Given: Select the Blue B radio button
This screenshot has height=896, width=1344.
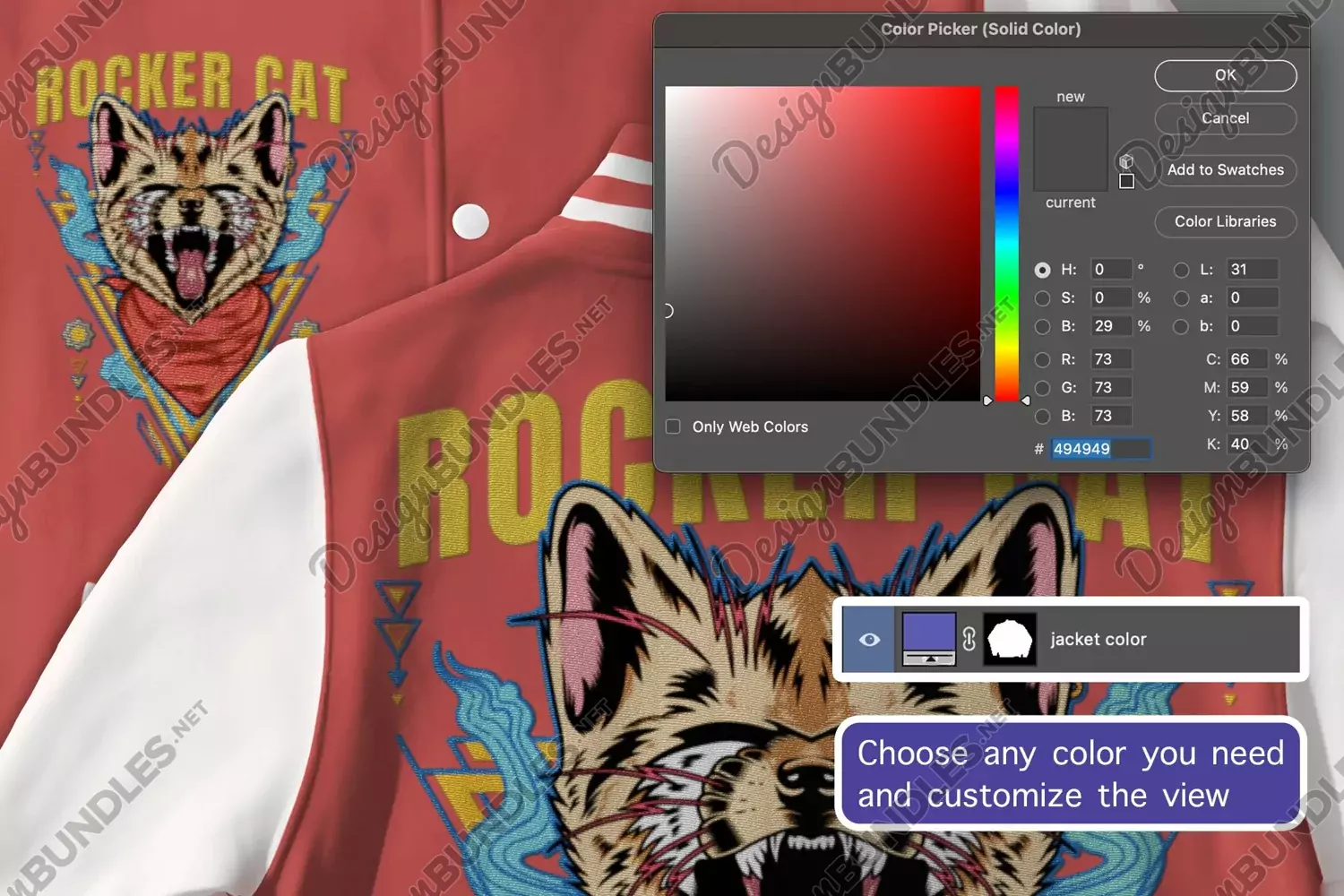Looking at the screenshot, I should 1042,416.
